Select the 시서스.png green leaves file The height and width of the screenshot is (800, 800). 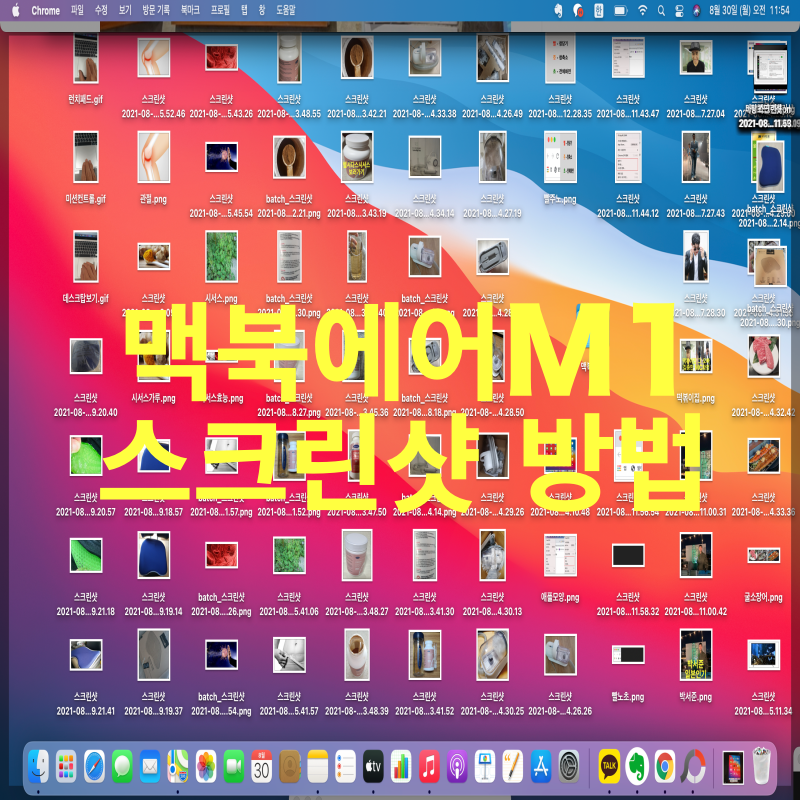221,257
